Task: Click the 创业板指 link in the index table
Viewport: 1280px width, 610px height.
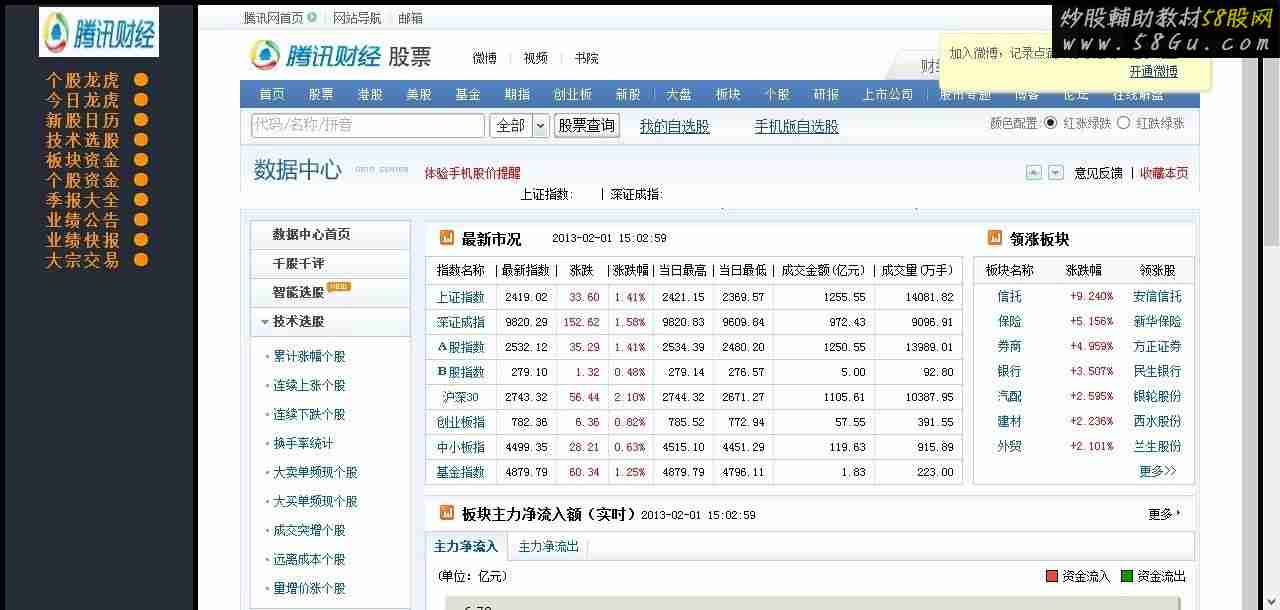Action: pyautogui.click(x=461, y=422)
